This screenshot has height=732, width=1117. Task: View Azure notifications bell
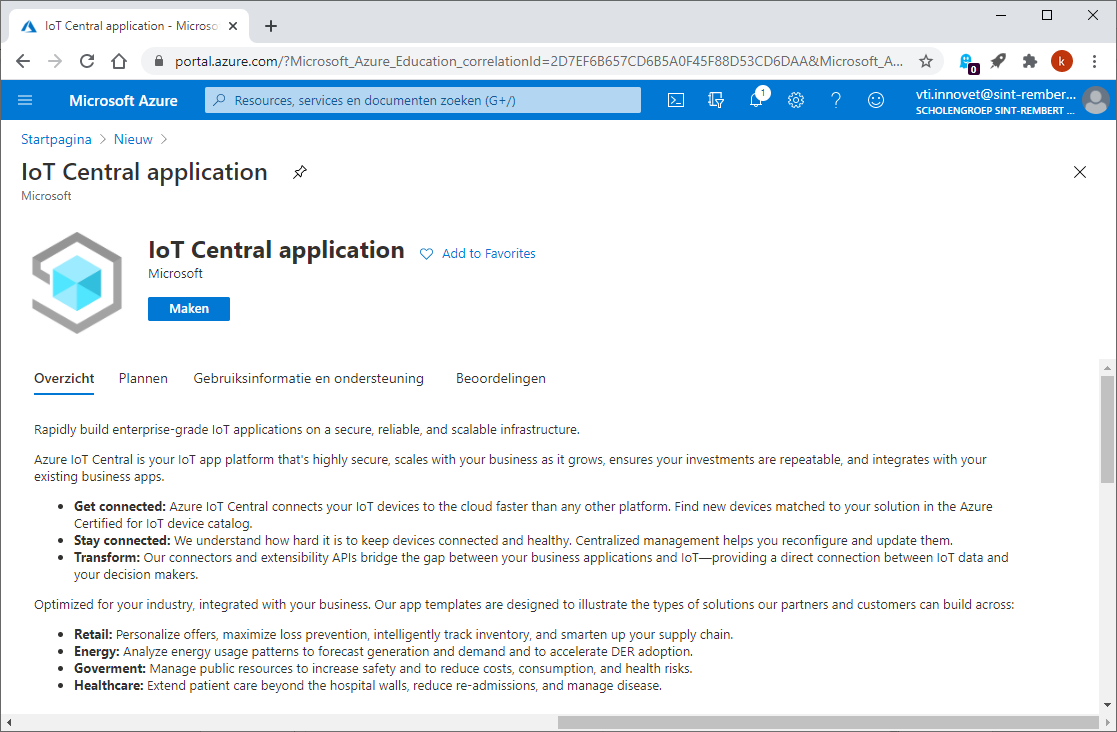[x=757, y=100]
